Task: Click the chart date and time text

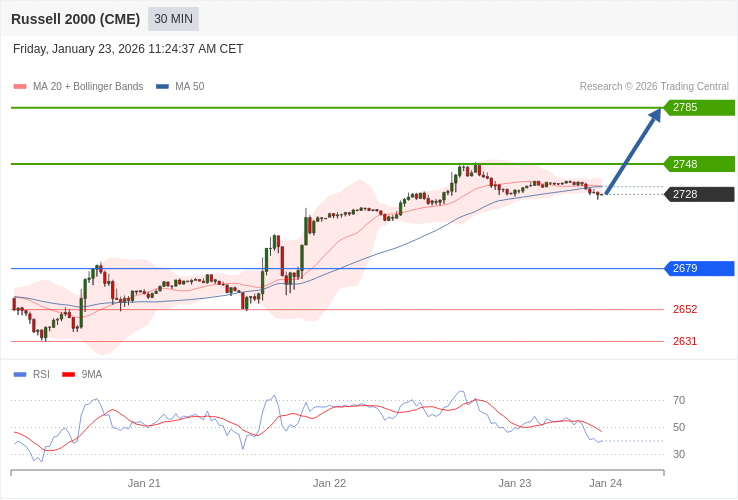Action: (x=128, y=49)
